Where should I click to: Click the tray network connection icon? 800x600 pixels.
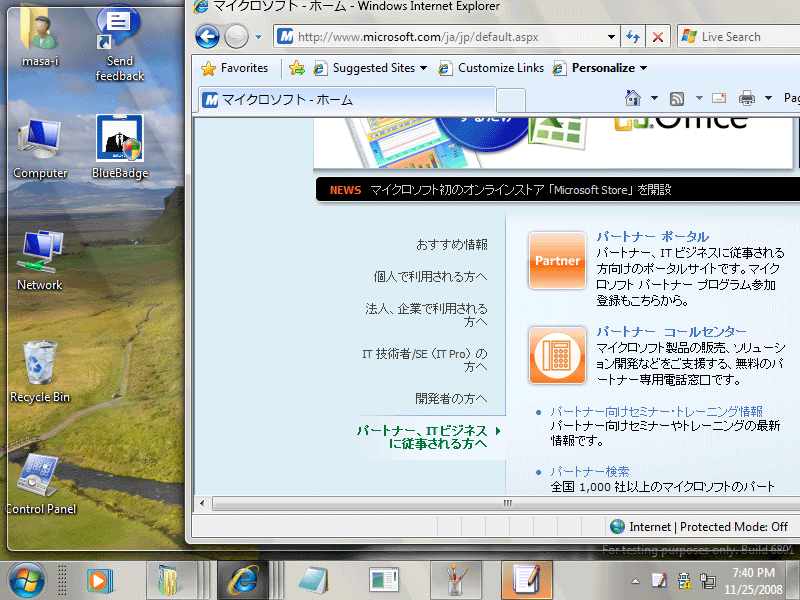click(708, 580)
